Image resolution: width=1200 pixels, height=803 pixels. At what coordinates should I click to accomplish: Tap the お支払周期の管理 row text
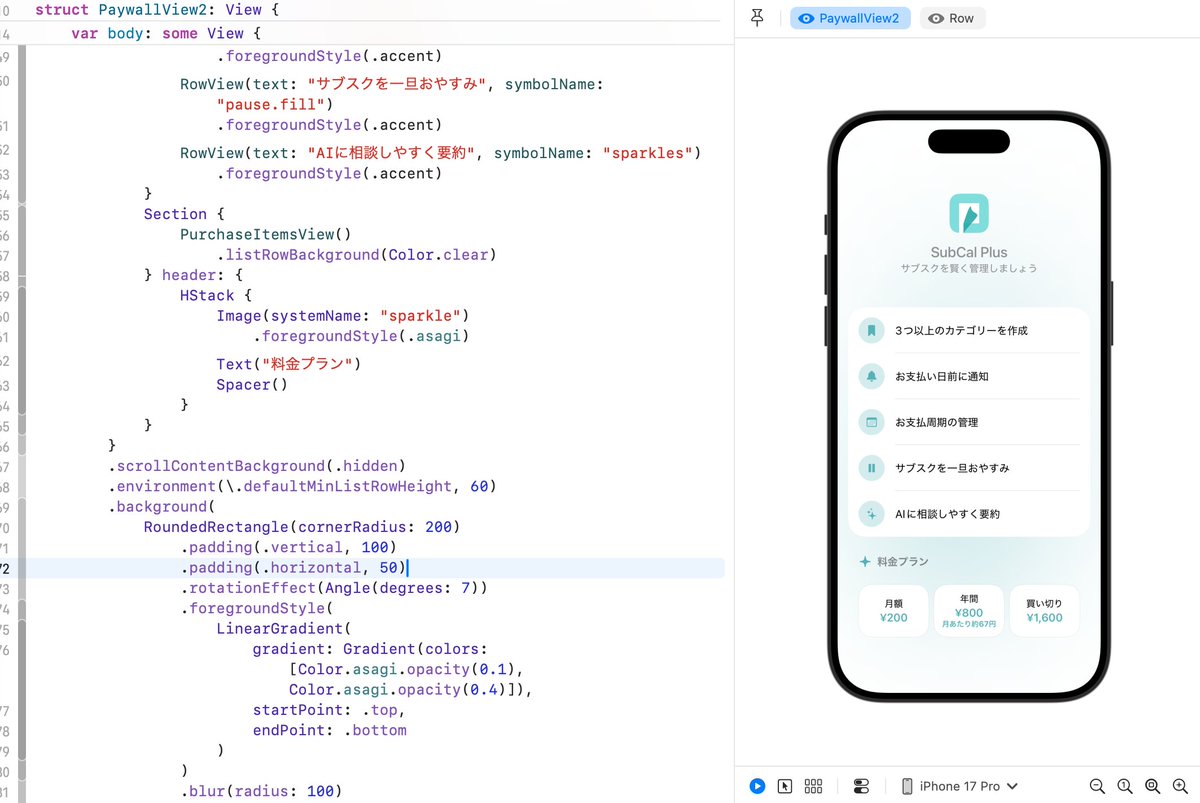pos(936,422)
